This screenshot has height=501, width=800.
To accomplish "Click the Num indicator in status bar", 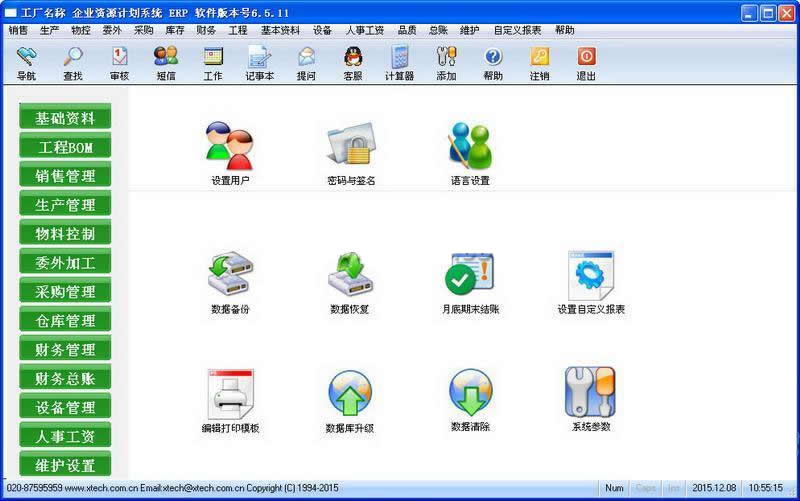I will [x=614, y=488].
